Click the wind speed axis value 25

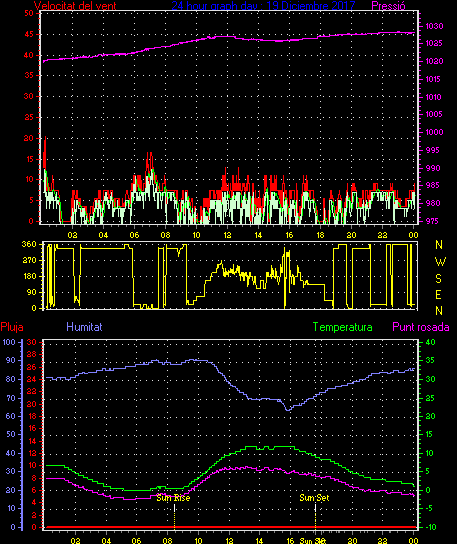click(29, 117)
